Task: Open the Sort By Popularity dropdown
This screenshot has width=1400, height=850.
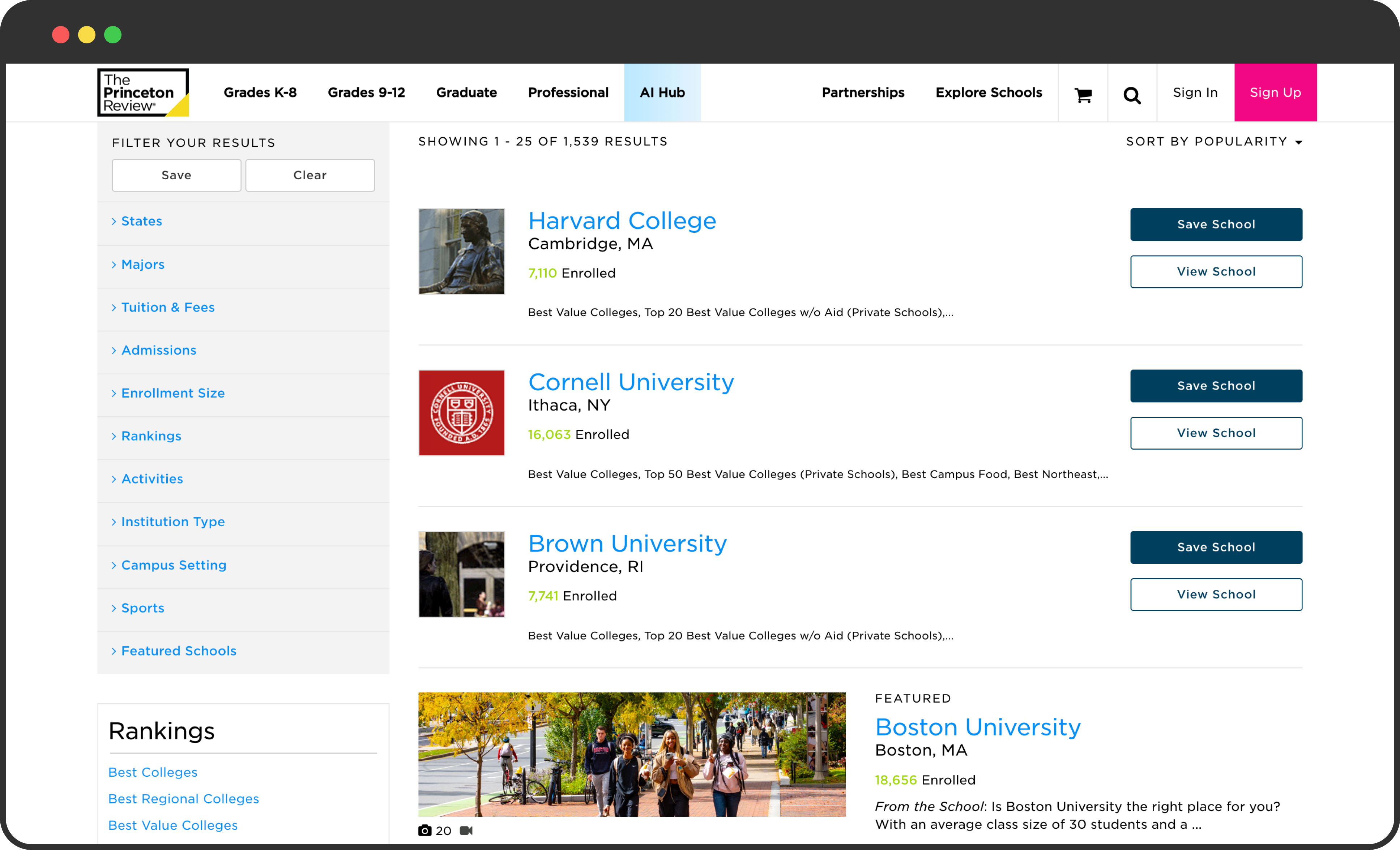Action: click(x=1214, y=141)
